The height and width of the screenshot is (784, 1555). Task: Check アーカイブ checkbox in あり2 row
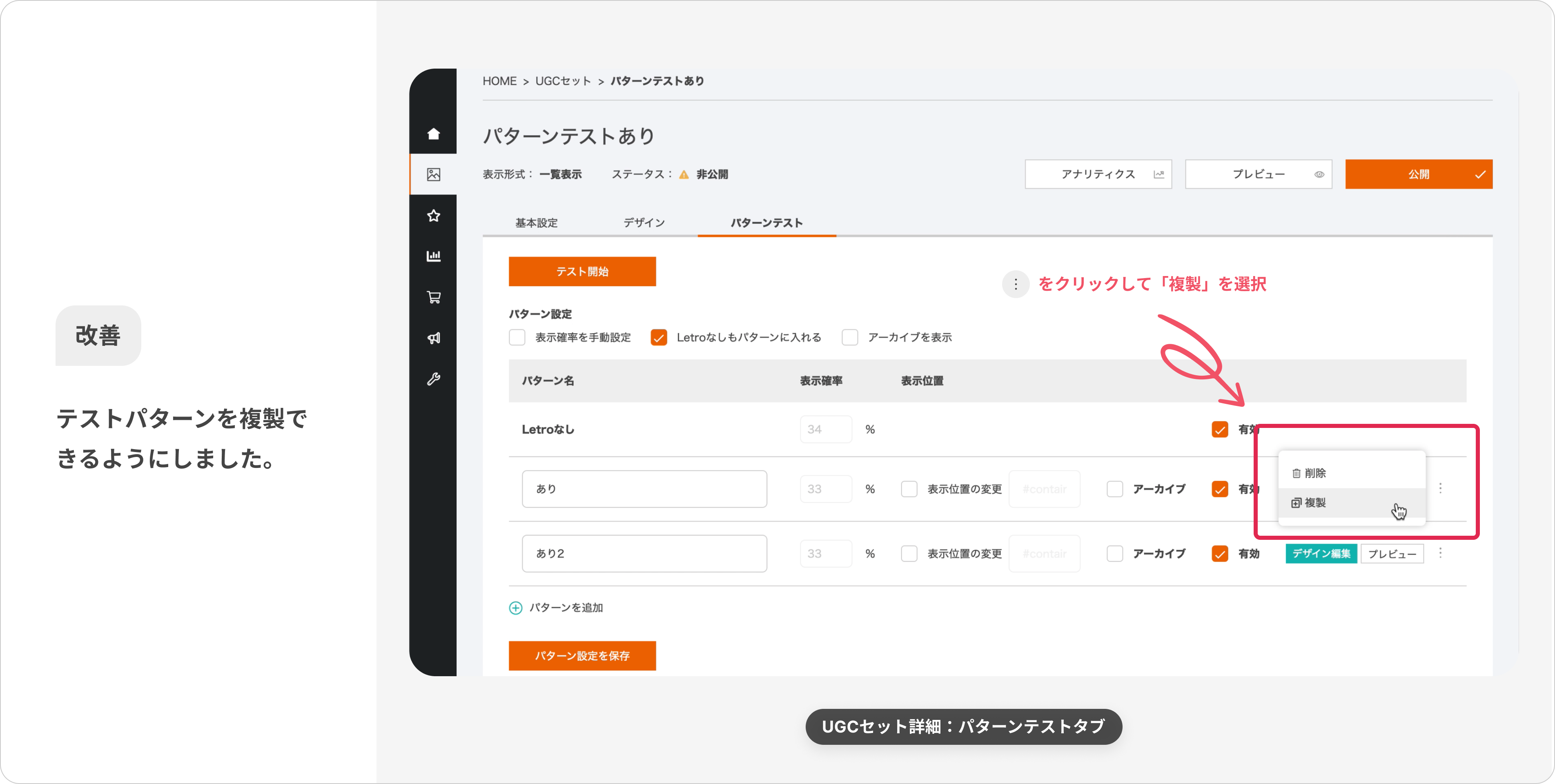pos(1114,553)
